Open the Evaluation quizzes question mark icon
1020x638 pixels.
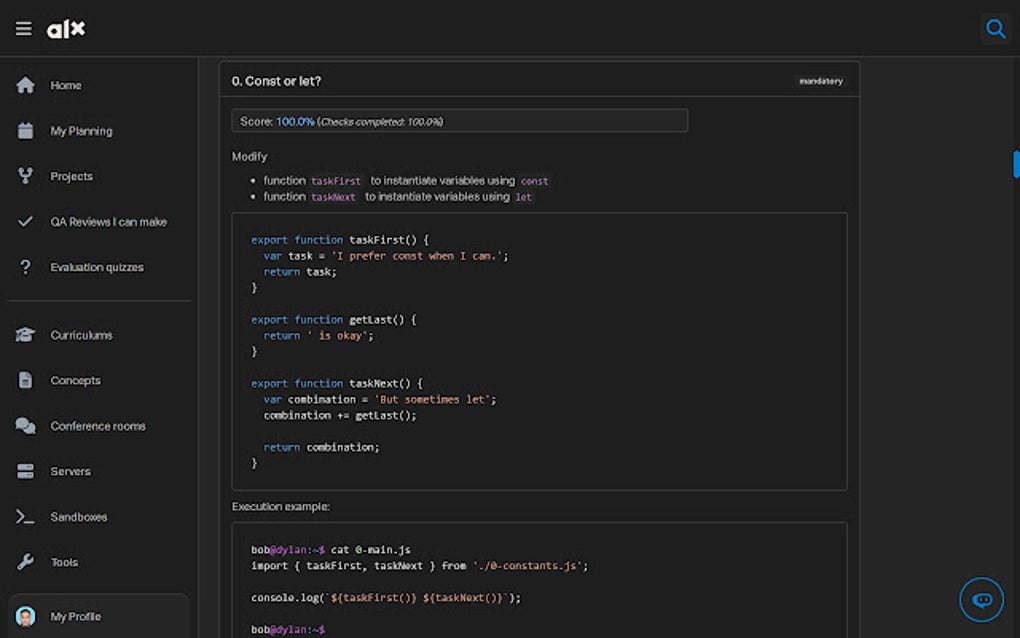tap(24, 267)
